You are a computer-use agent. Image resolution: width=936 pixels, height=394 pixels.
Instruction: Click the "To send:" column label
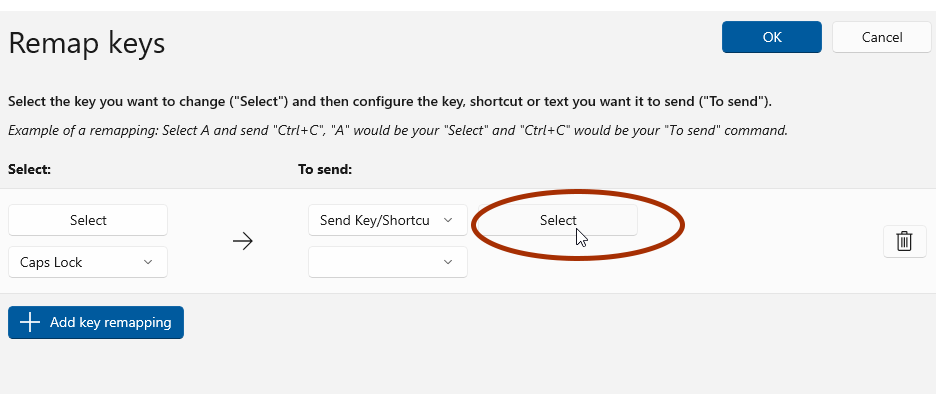[325, 170]
